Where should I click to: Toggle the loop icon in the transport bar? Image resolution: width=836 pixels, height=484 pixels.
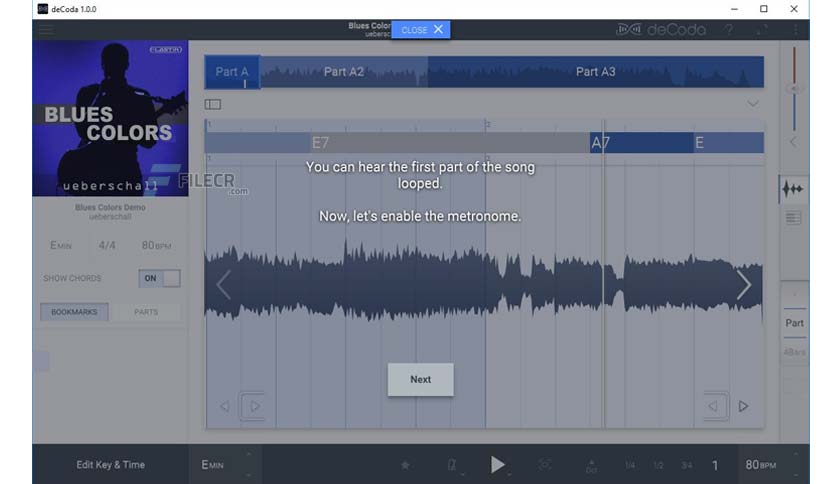(544, 465)
